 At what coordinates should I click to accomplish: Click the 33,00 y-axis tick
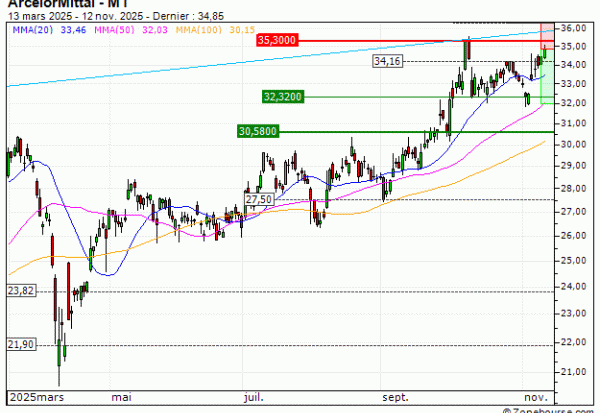coord(574,83)
